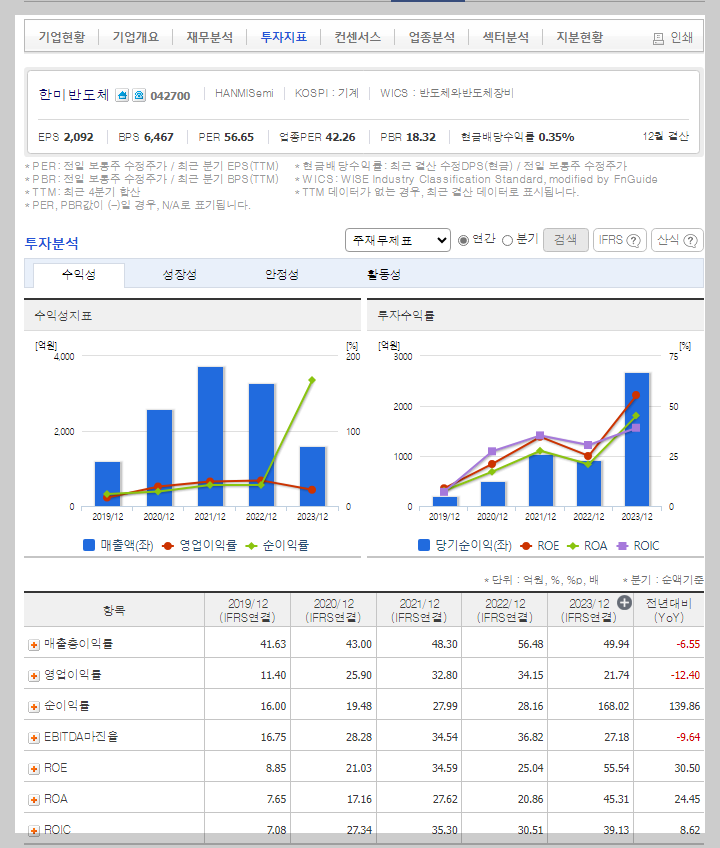Click the 2019/12 (IFRS연결) column header
The width and height of the screenshot is (720, 848).
pyautogui.click(x=248, y=610)
